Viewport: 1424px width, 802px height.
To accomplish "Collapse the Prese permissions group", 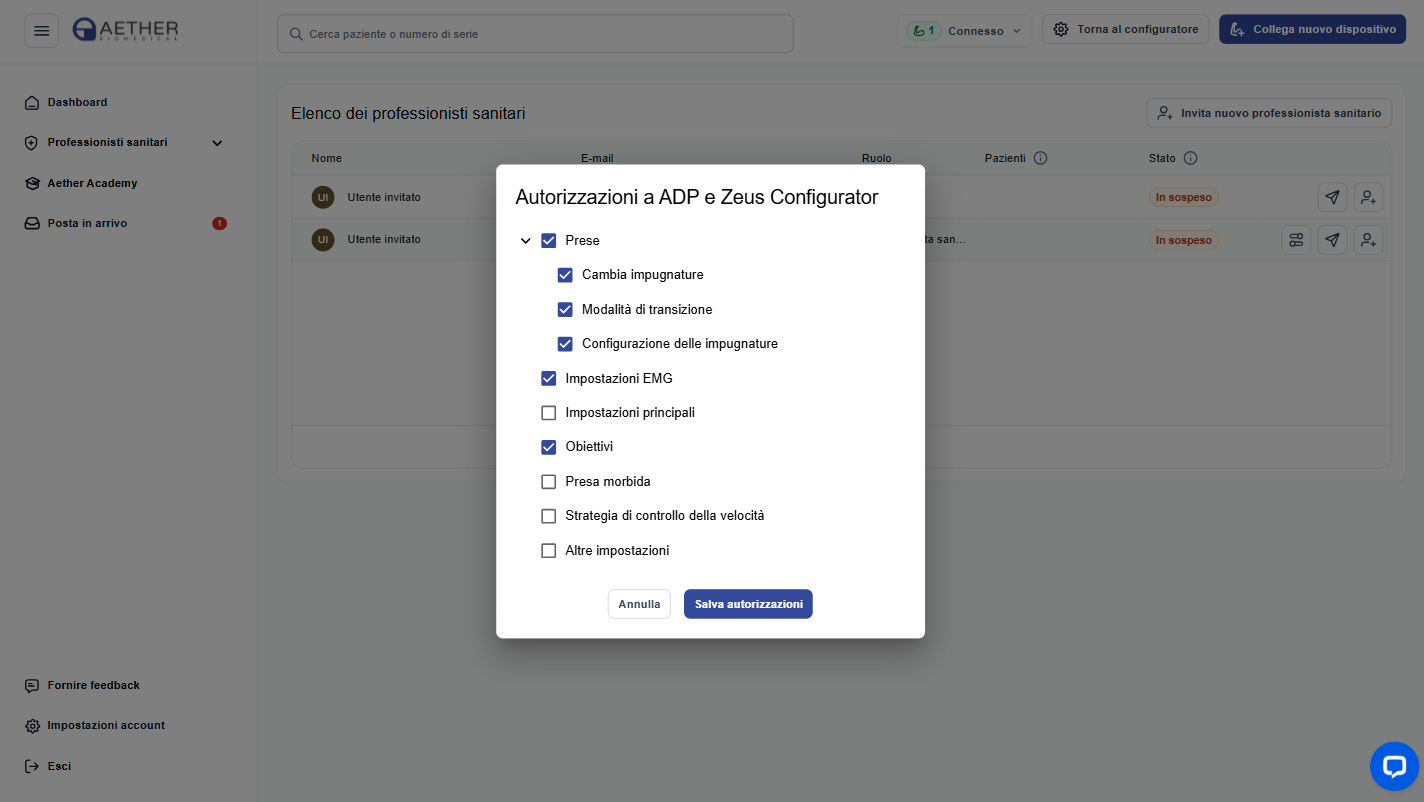I will coord(525,241).
